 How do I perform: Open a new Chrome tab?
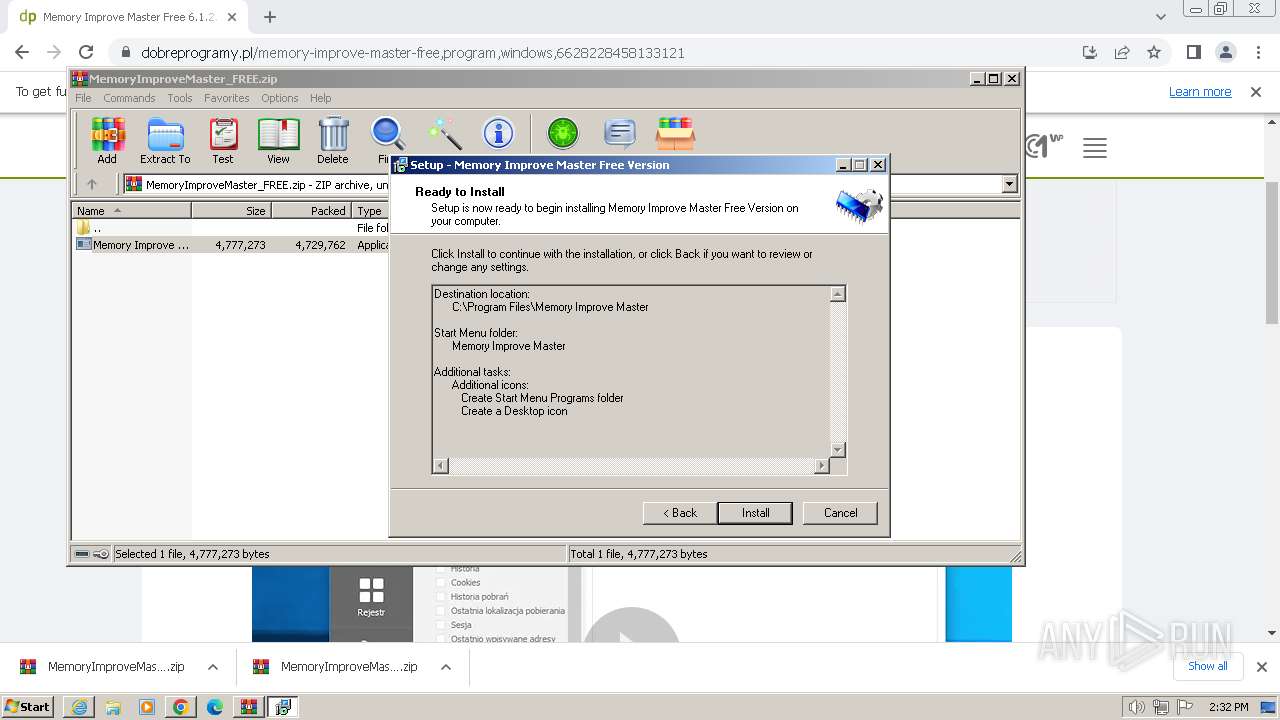(x=270, y=17)
